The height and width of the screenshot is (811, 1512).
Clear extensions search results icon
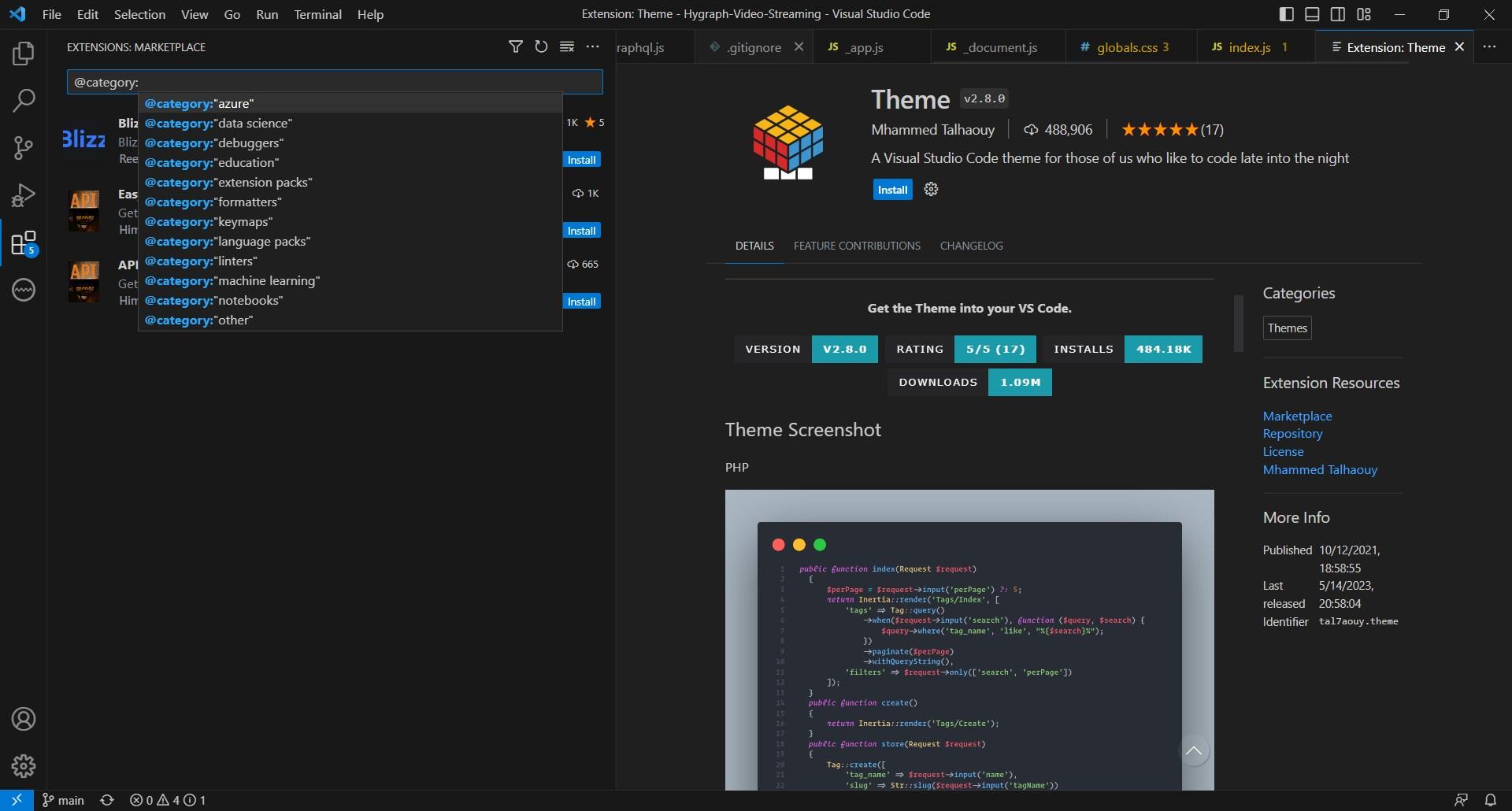tap(567, 47)
